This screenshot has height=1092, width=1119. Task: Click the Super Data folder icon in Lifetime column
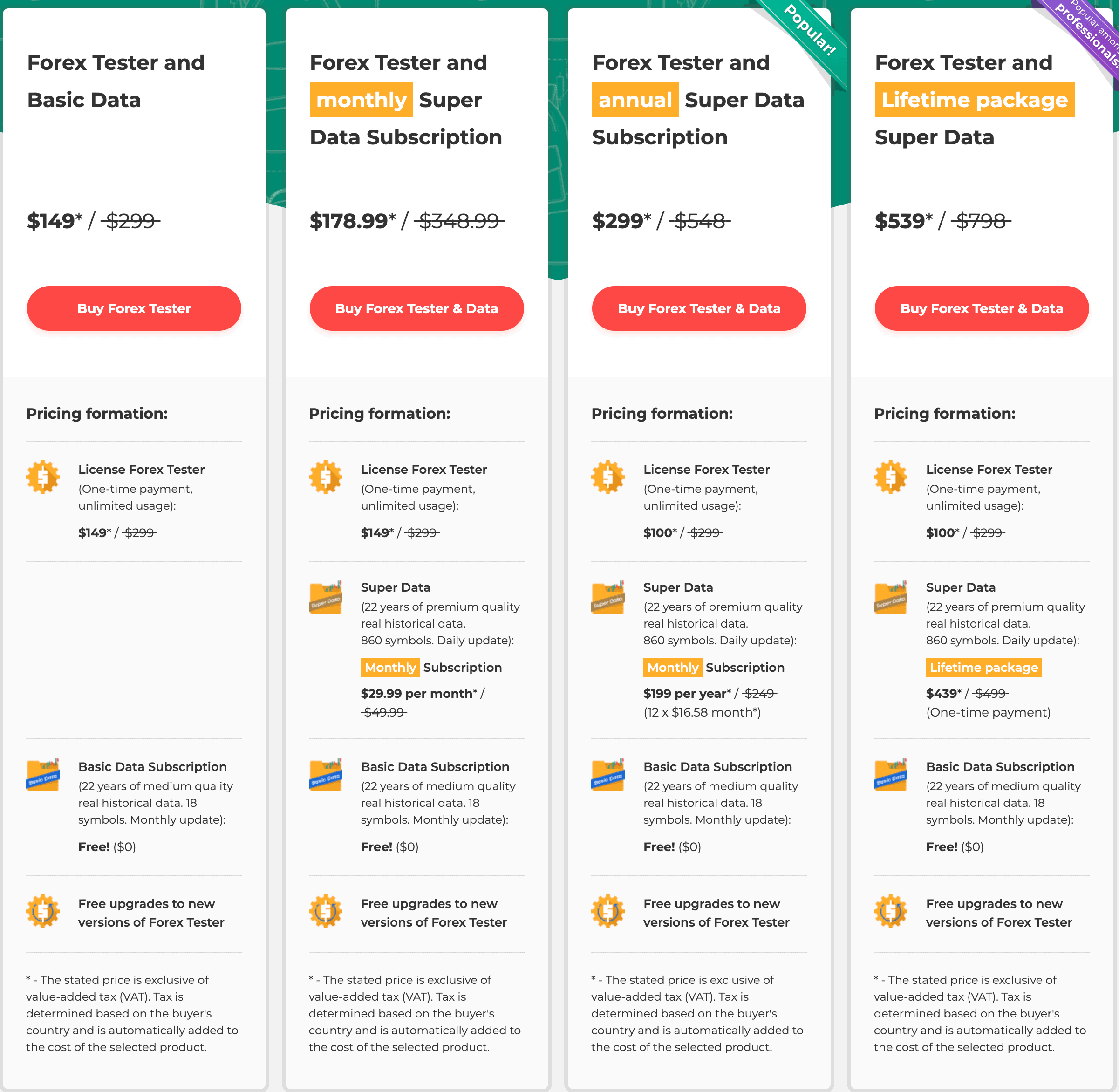[x=890, y=597]
